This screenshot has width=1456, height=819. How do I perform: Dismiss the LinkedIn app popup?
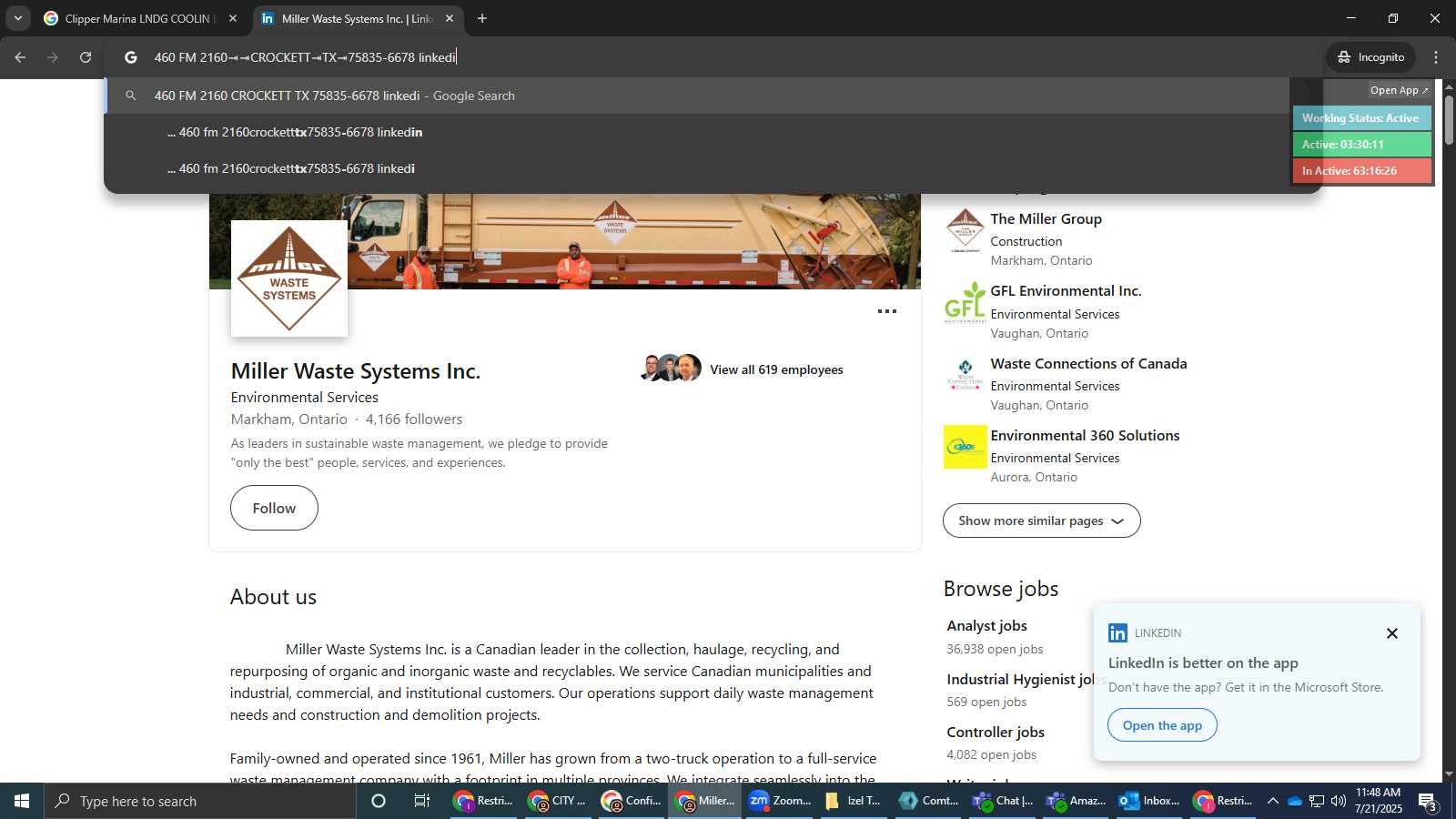point(1391,633)
